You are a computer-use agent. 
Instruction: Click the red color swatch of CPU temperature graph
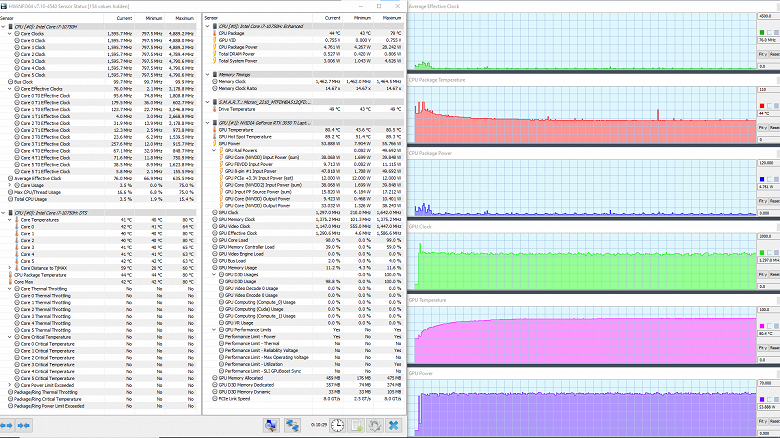(x=762, y=106)
